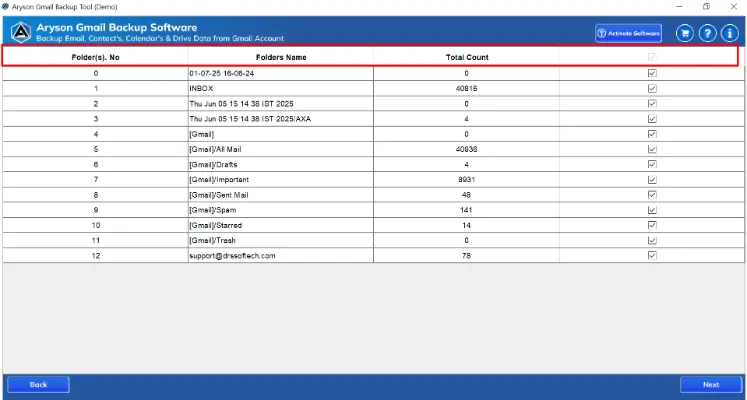Select the [Gmail]/All Mail folder name

215,149
